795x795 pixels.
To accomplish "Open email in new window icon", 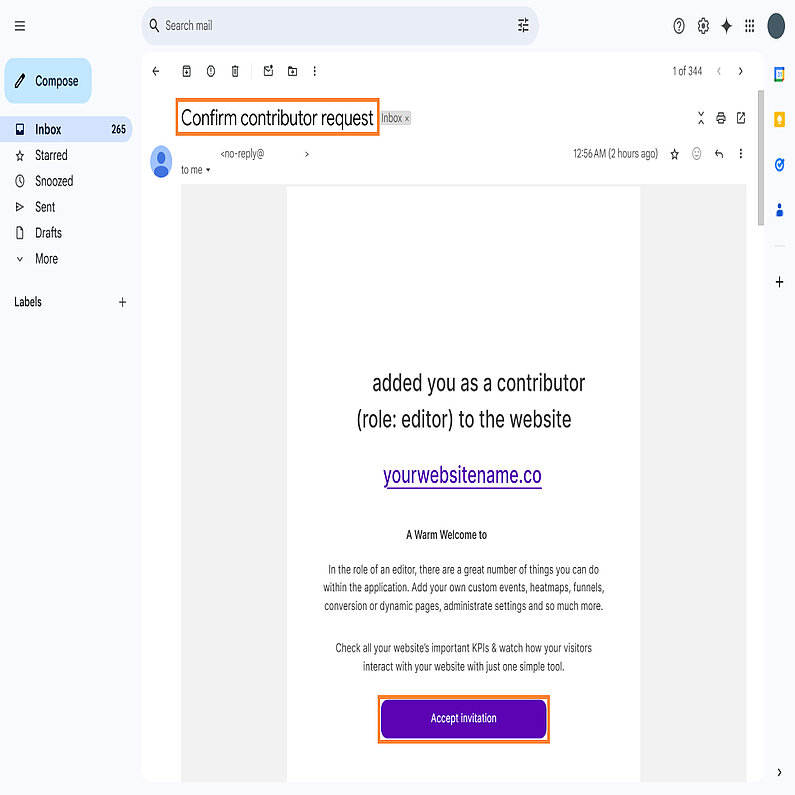I will 741,118.
